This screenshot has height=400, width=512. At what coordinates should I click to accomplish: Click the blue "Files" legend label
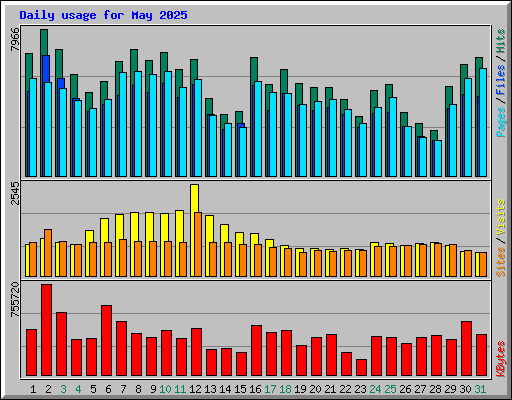pos(500,80)
